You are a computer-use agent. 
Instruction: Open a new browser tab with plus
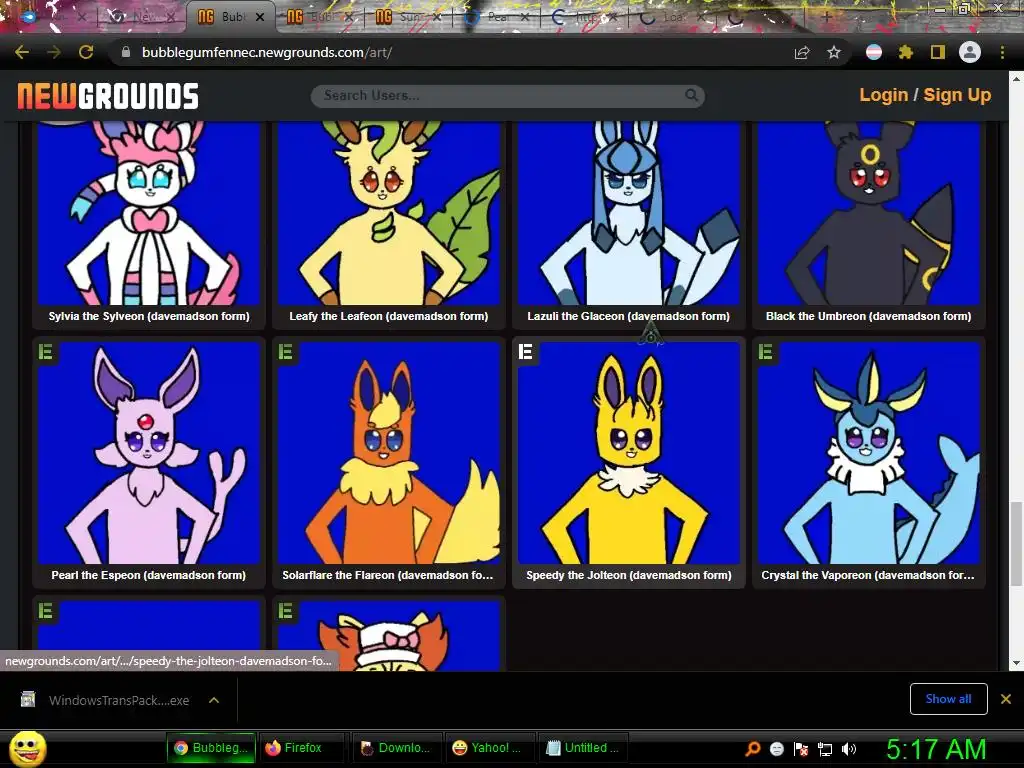point(826,17)
